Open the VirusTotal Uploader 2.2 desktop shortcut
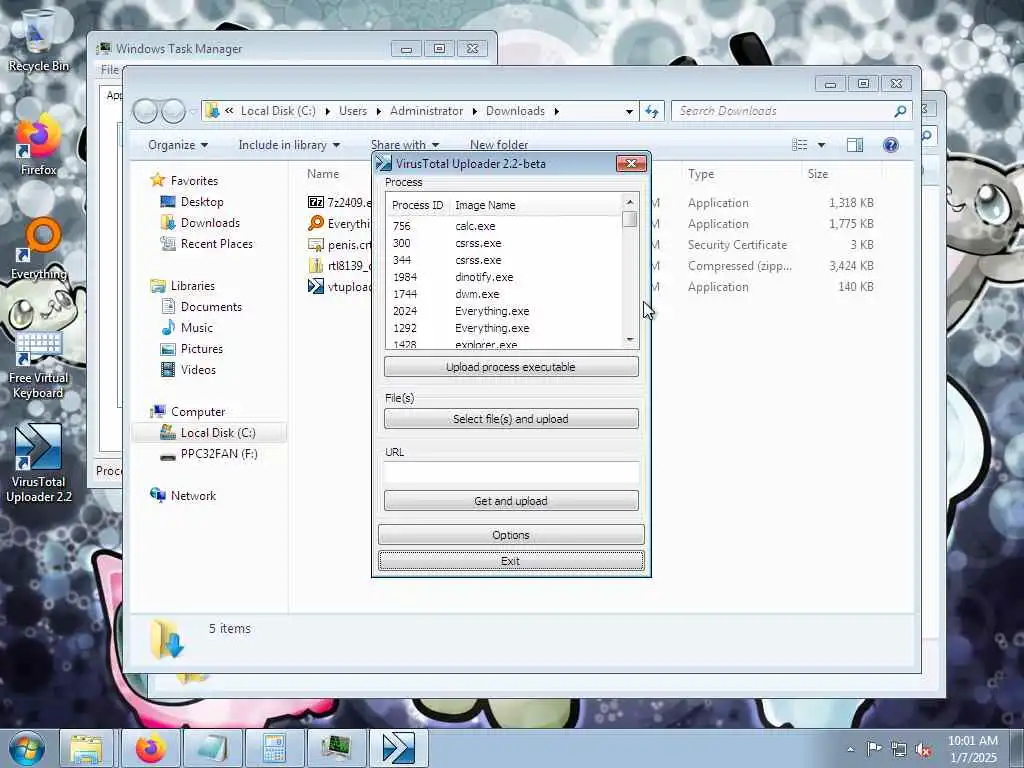The image size is (1024, 768). click(x=39, y=462)
